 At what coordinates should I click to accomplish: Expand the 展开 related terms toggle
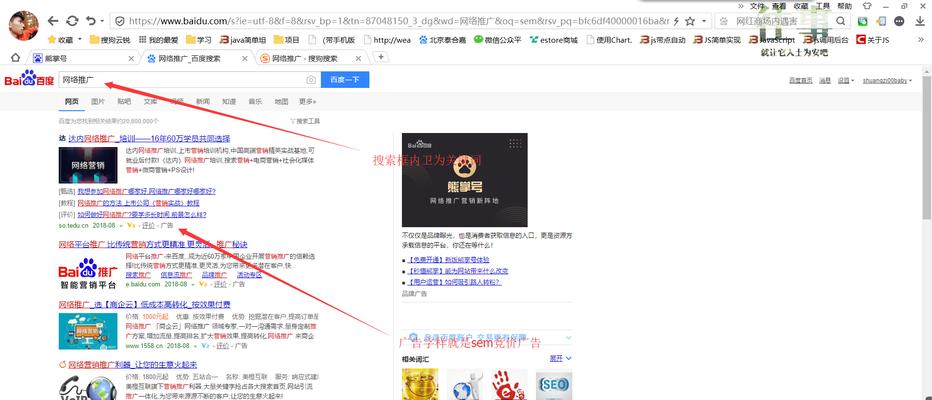click(561, 358)
